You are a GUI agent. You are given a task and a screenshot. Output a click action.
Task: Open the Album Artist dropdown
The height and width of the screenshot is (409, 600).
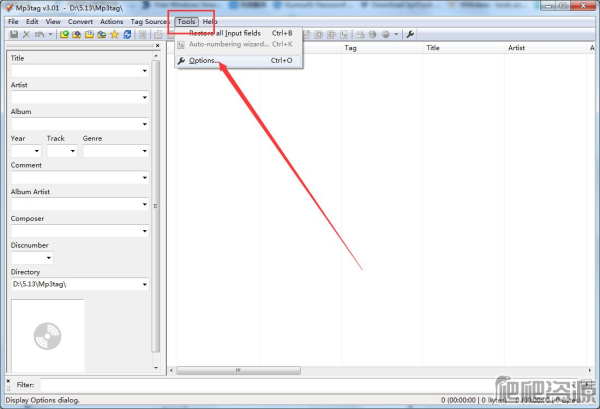pyautogui.click(x=144, y=204)
